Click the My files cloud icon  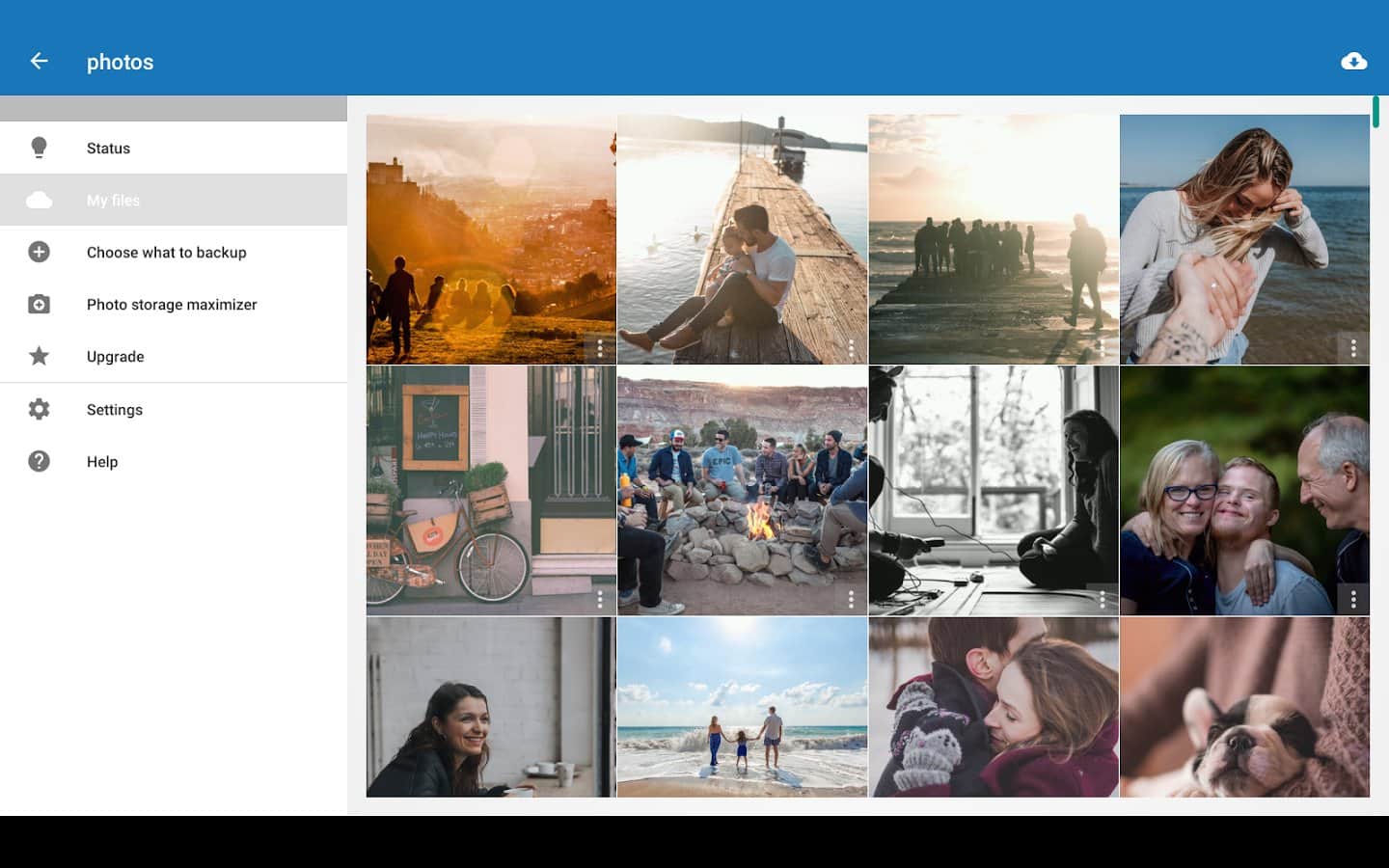coord(39,200)
